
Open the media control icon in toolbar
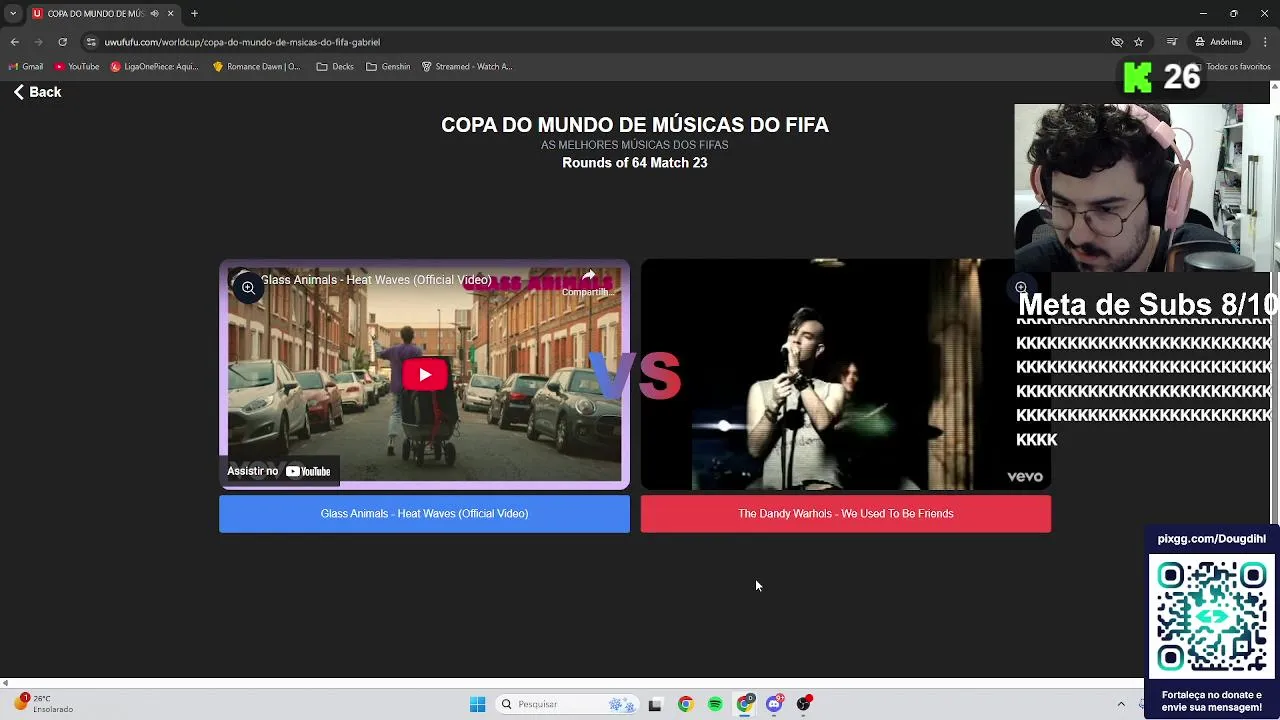tap(1171, 42)
